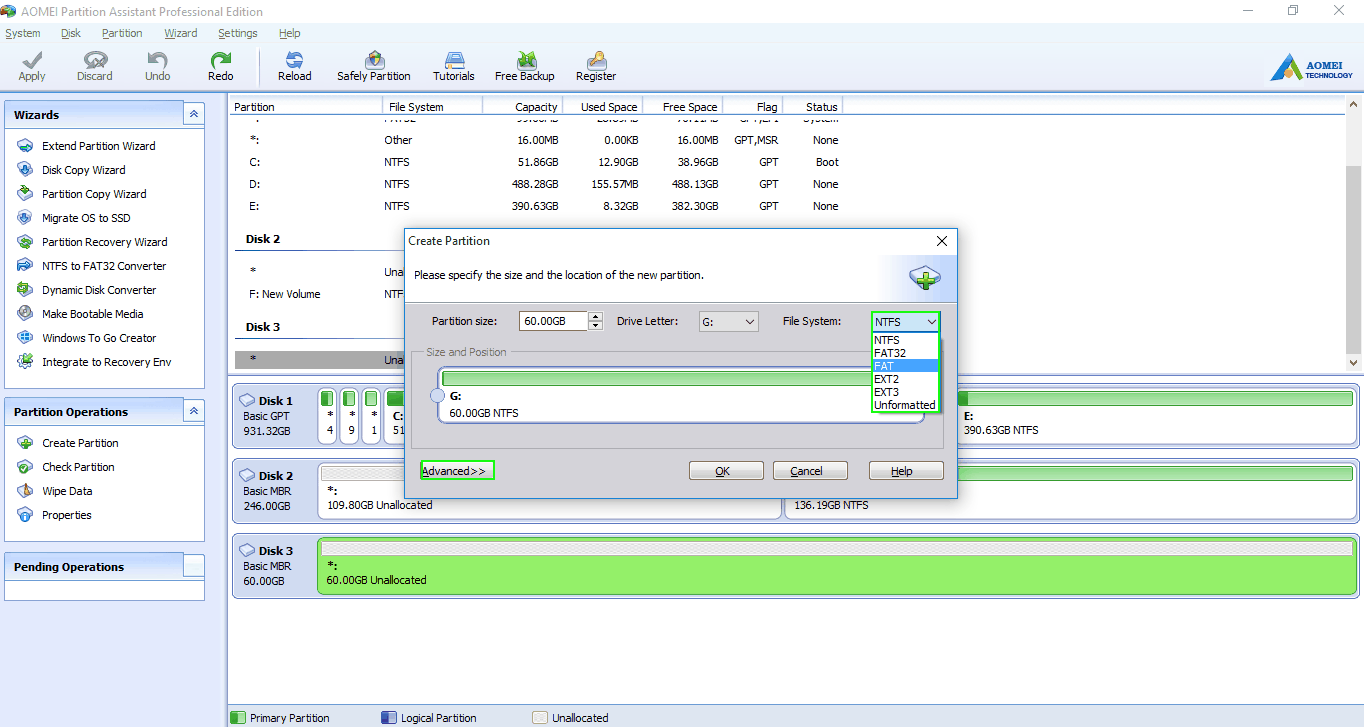The width and height of the screenshot is (1364, 727).
Task: Click the left resize handle of partition bar
Action: coord(436,396)
